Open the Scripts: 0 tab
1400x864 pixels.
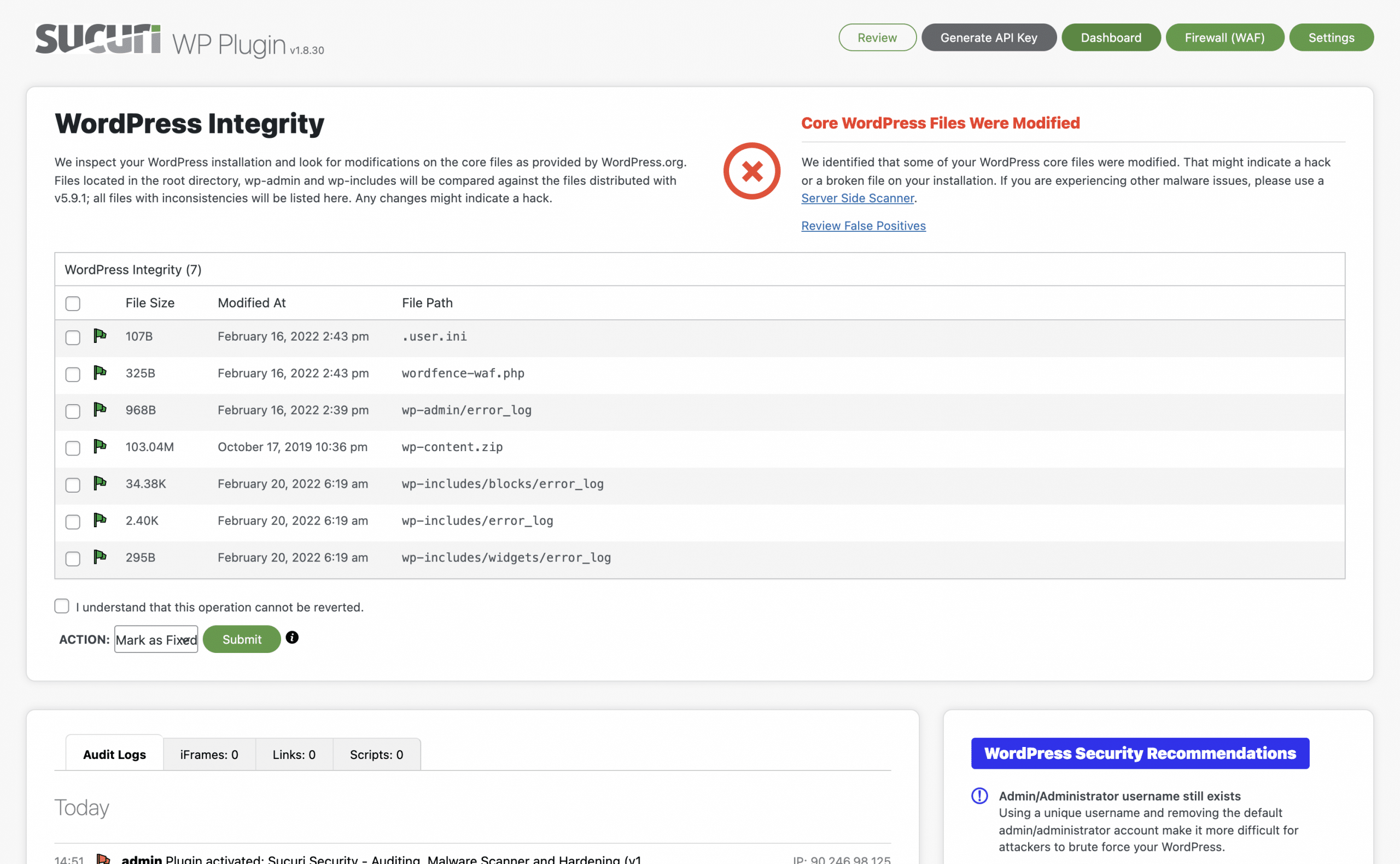click(x=377, y=754)
